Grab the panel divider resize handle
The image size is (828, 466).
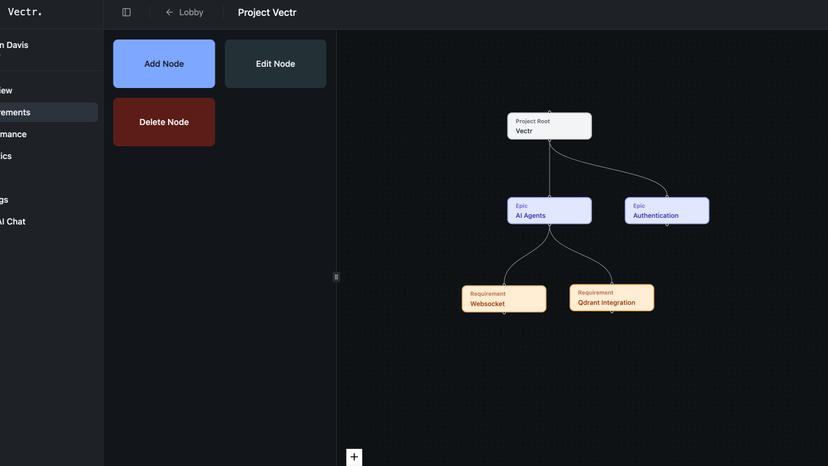point(336,277)
